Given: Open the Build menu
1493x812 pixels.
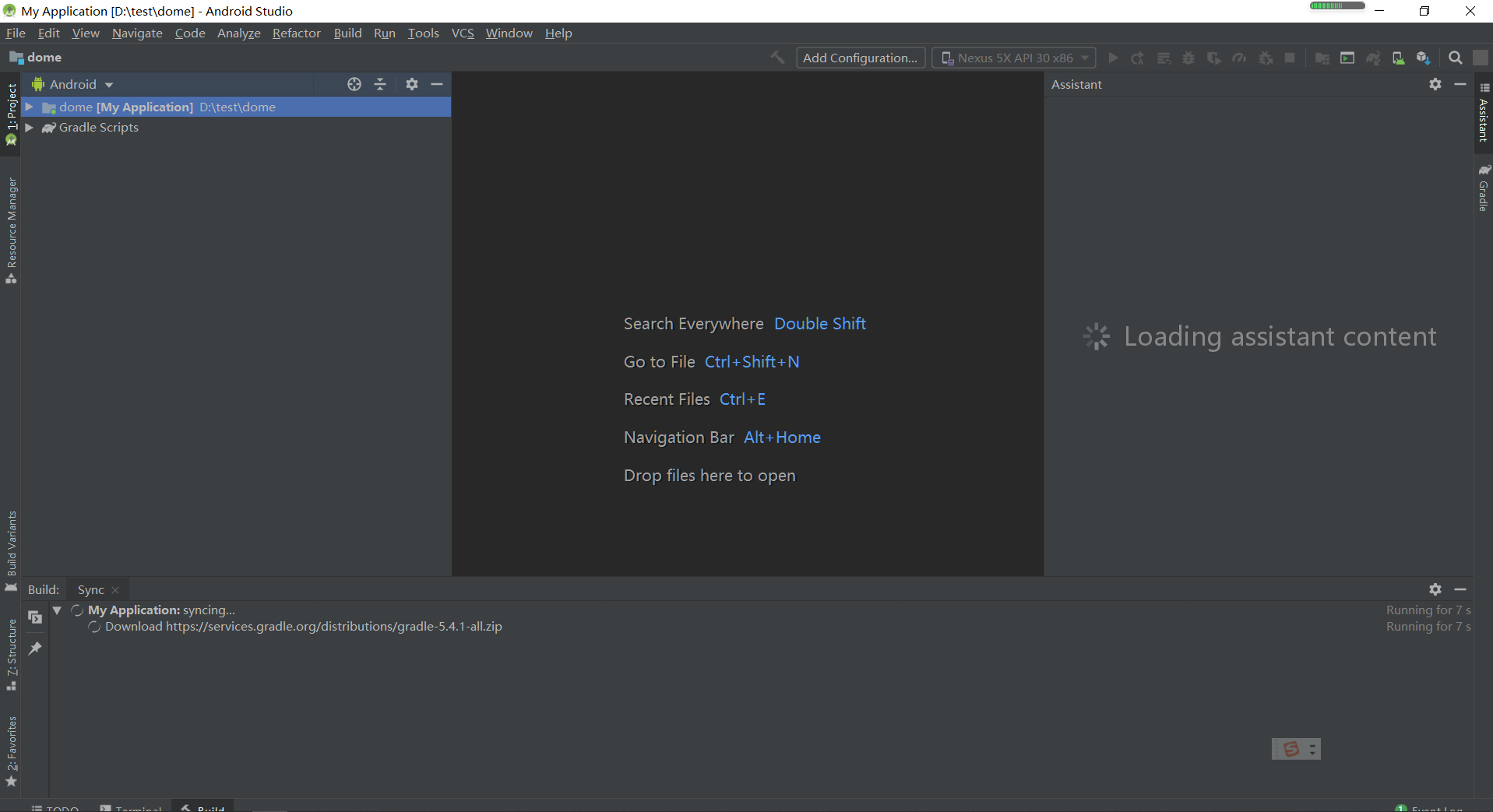Looking at the screenshot, I should 347,33.
